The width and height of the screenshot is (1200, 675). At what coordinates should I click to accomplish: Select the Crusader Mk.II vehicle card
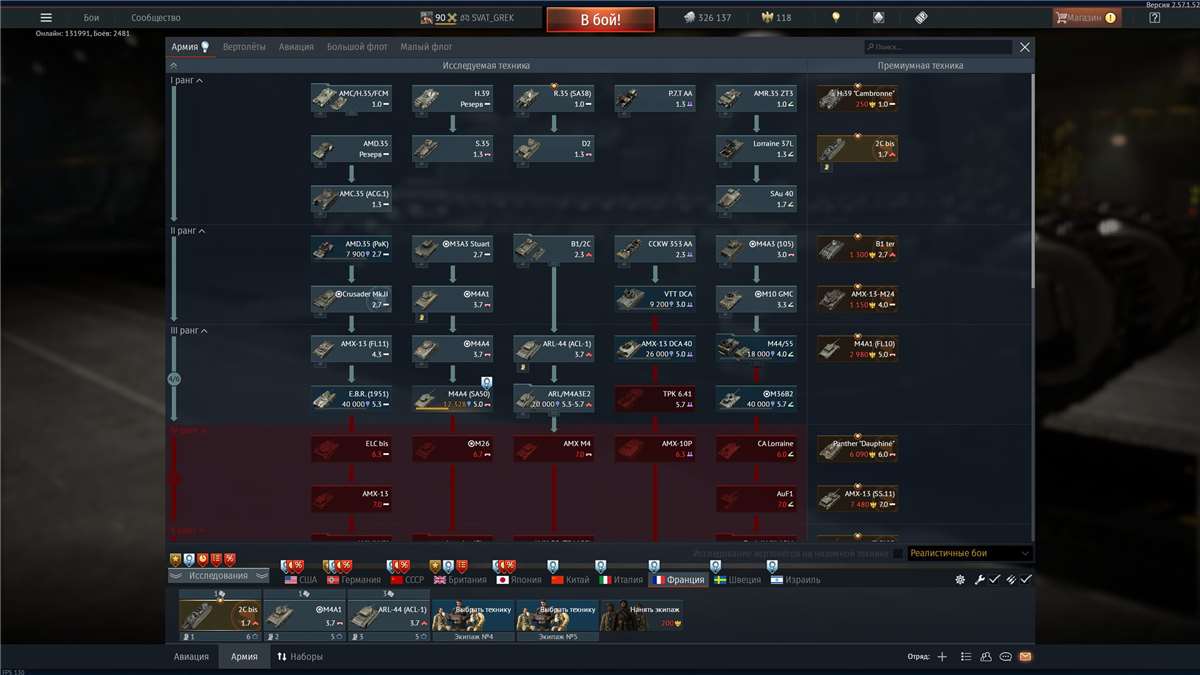[351, 299]
